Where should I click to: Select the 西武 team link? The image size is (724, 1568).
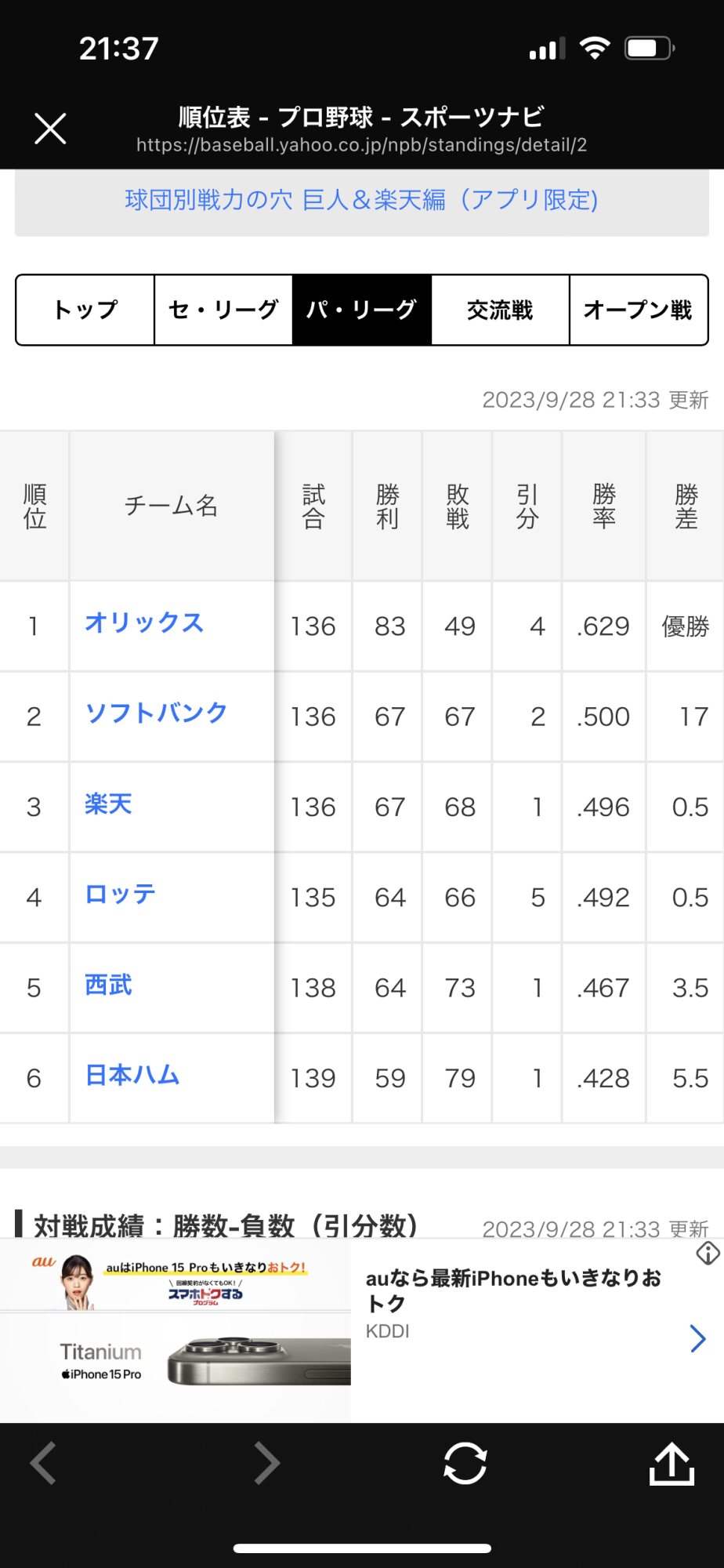pos(108,985)
